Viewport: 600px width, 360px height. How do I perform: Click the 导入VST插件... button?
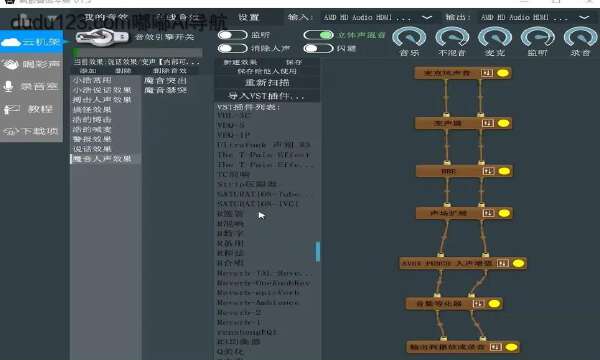[x=267, y=96]
